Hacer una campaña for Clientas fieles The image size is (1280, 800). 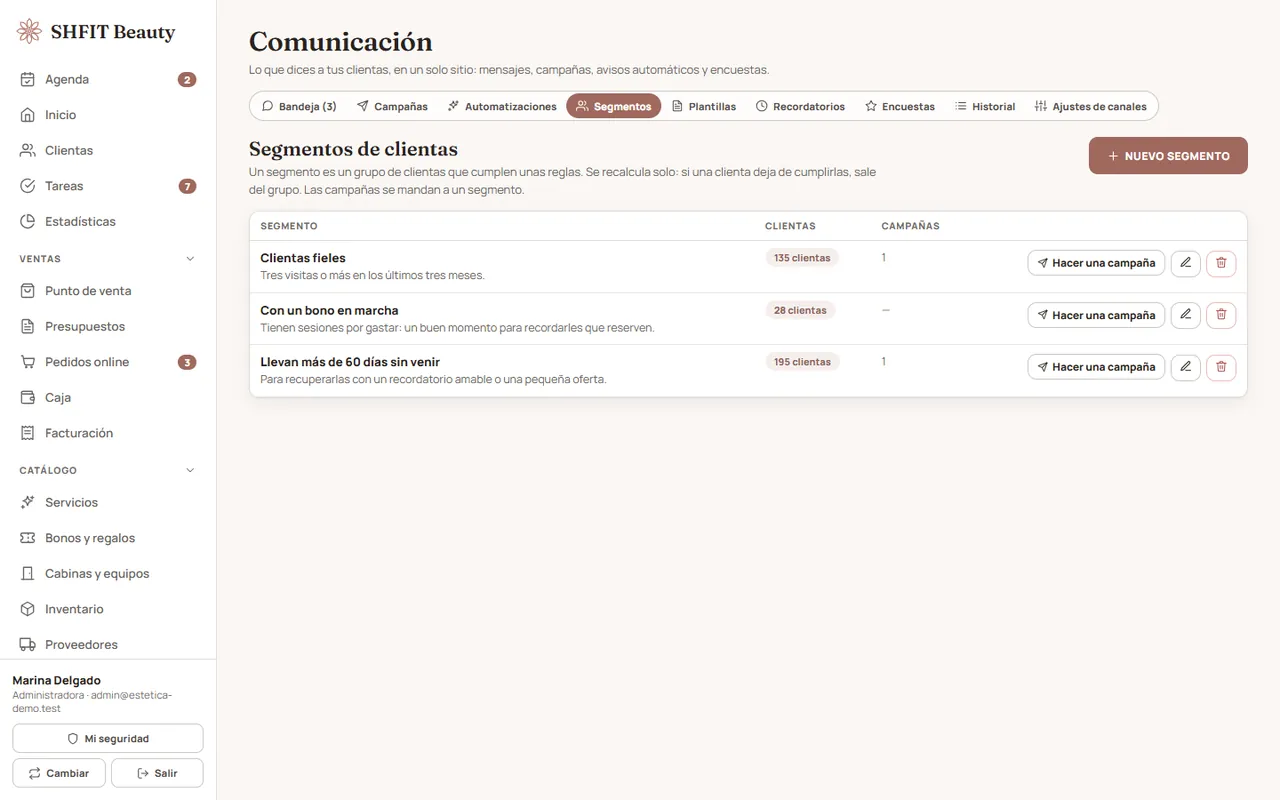point(1096,263)
